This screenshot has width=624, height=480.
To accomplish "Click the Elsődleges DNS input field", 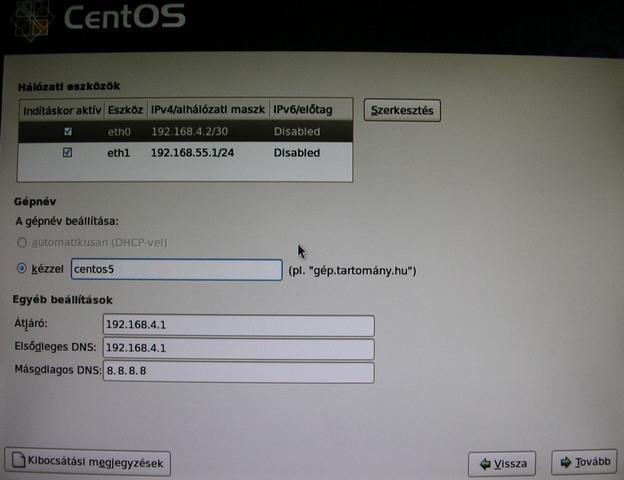I will click(x=238, y=348).
